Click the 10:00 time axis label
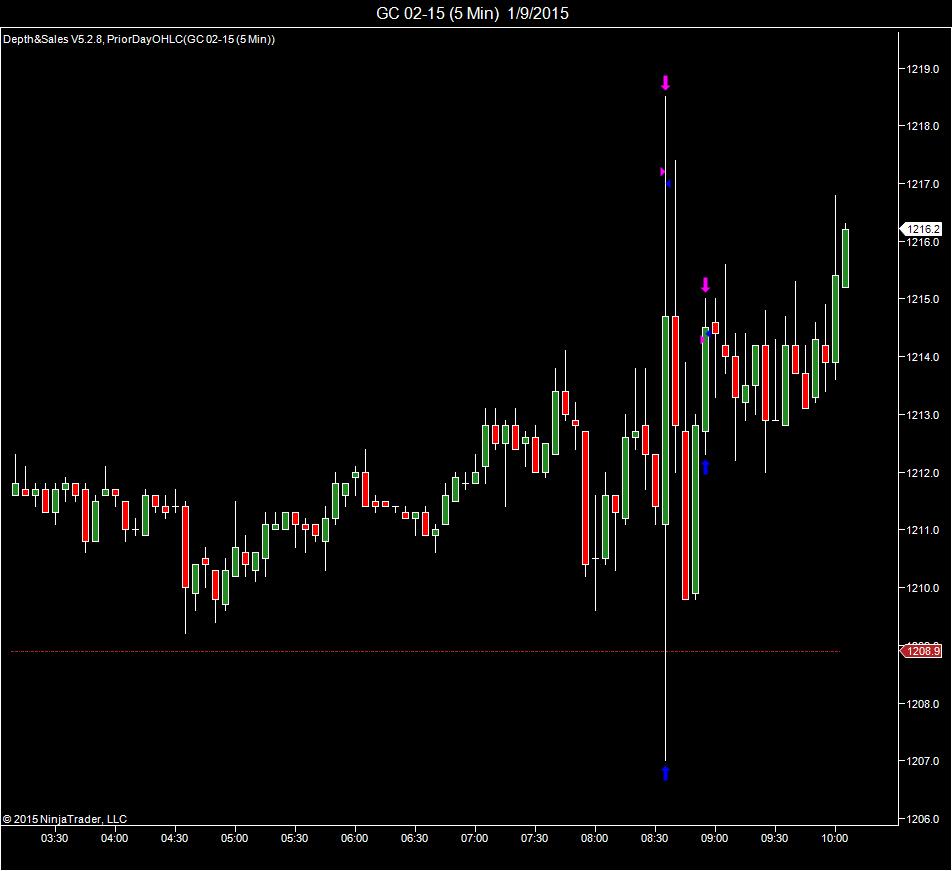 coord(835,838)
